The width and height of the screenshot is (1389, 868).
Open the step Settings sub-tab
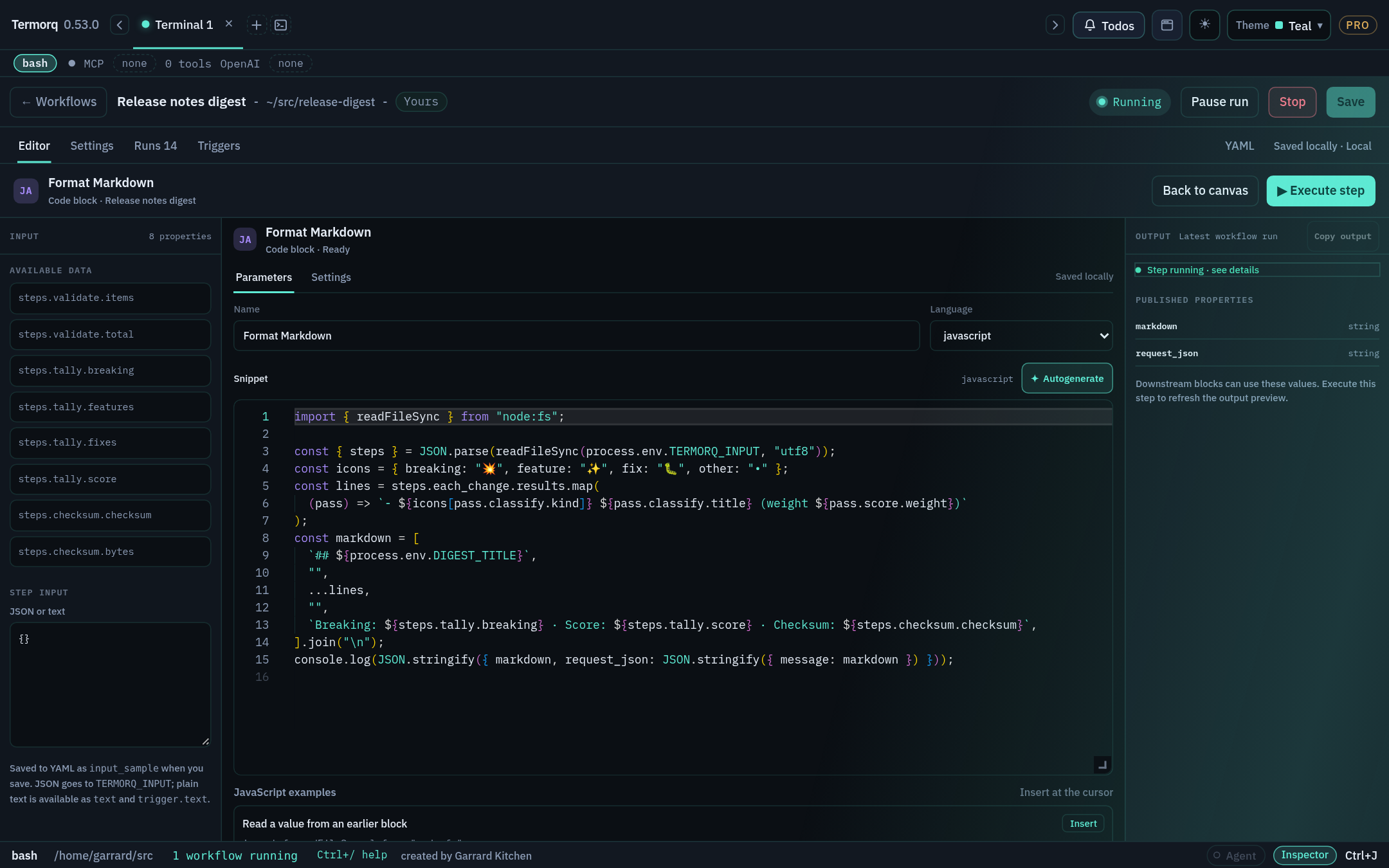pyautogui.click(x=331, y=277)
